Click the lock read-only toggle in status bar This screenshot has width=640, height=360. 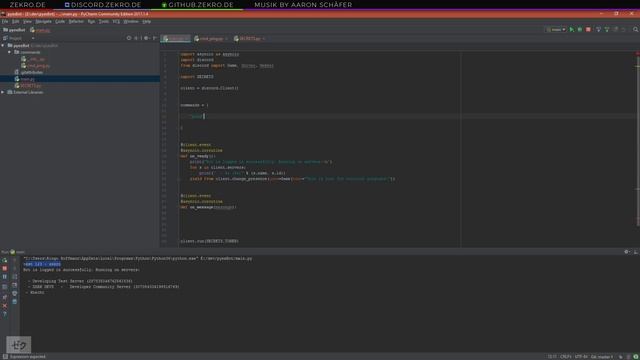(621, 357)
